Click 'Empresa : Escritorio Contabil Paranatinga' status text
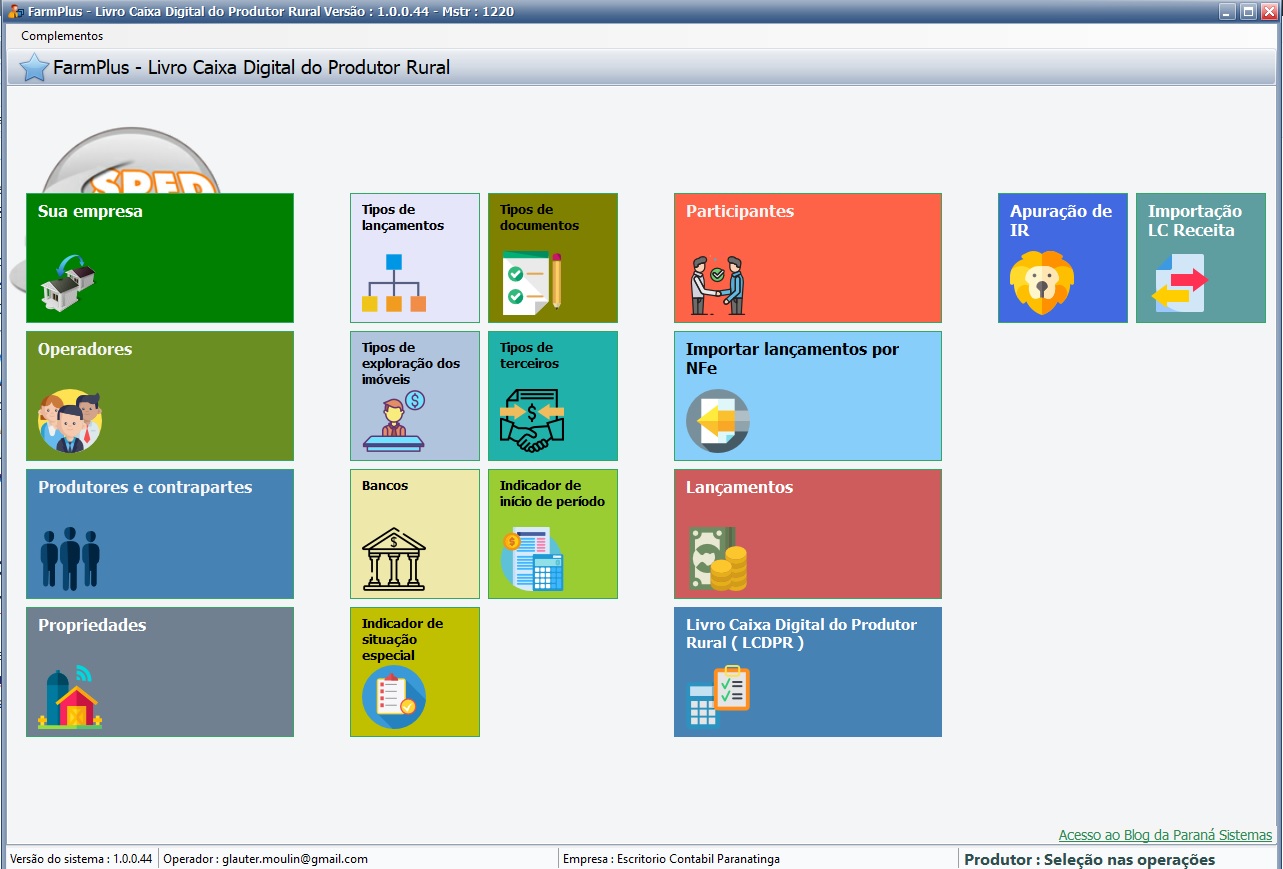Viewport: 1283px width, 869px height. (671, 859)
